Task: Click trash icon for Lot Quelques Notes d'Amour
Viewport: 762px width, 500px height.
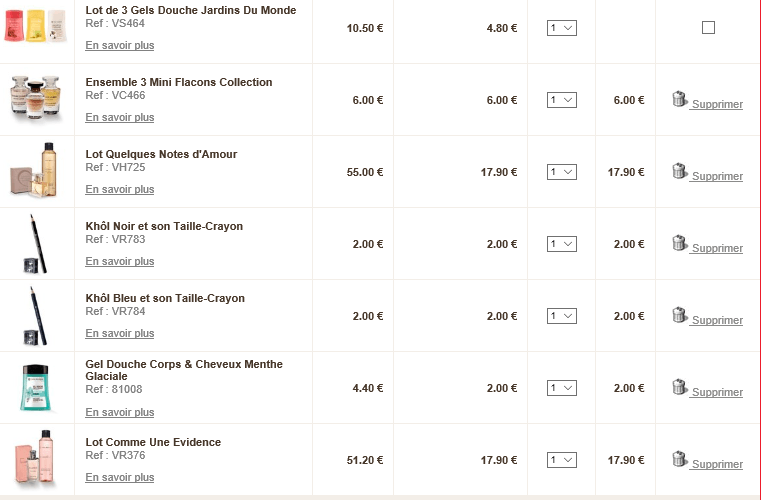Action: [x=680, y=171]
